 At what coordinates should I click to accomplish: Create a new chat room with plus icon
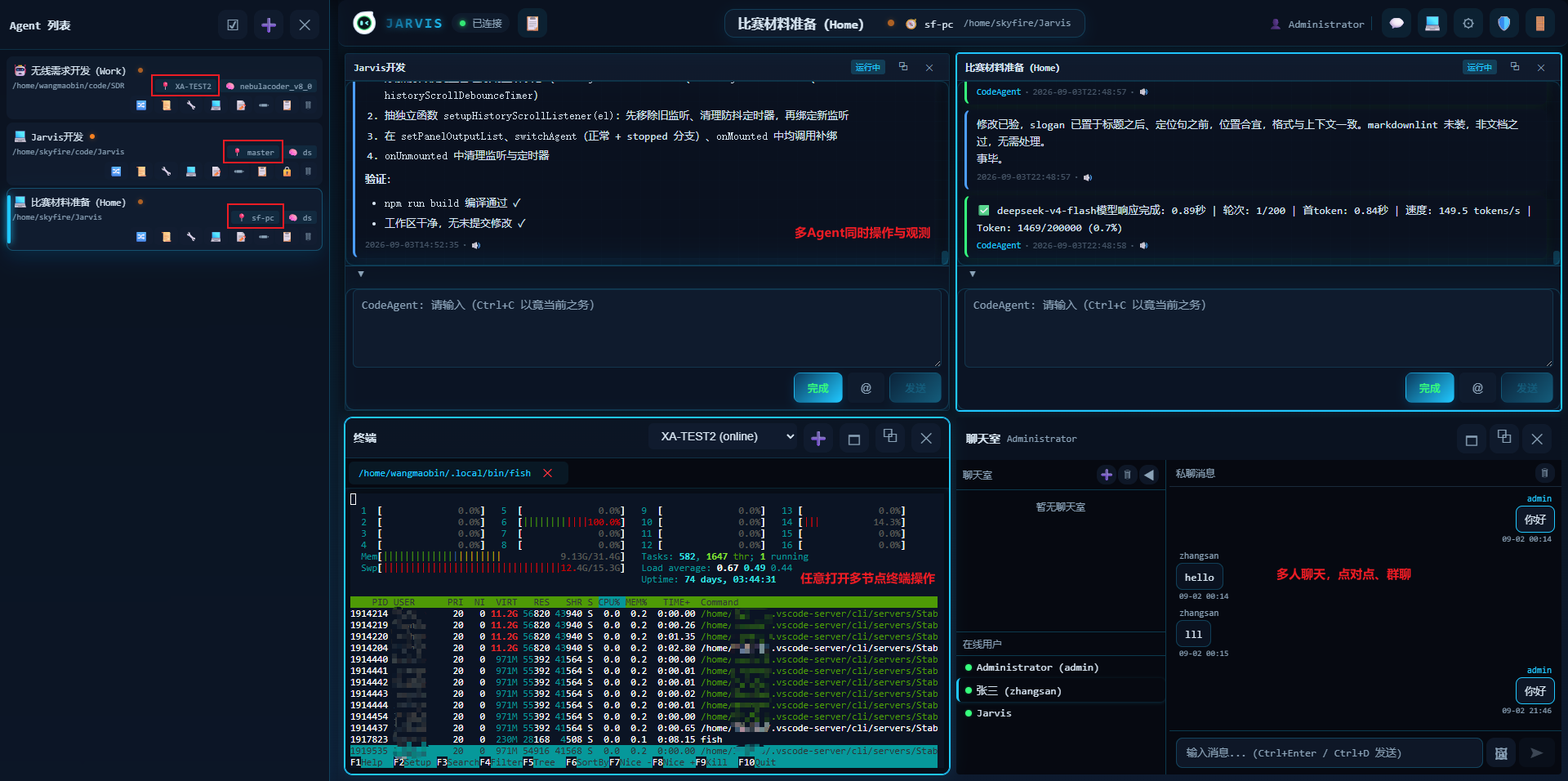click(1107, 475)
